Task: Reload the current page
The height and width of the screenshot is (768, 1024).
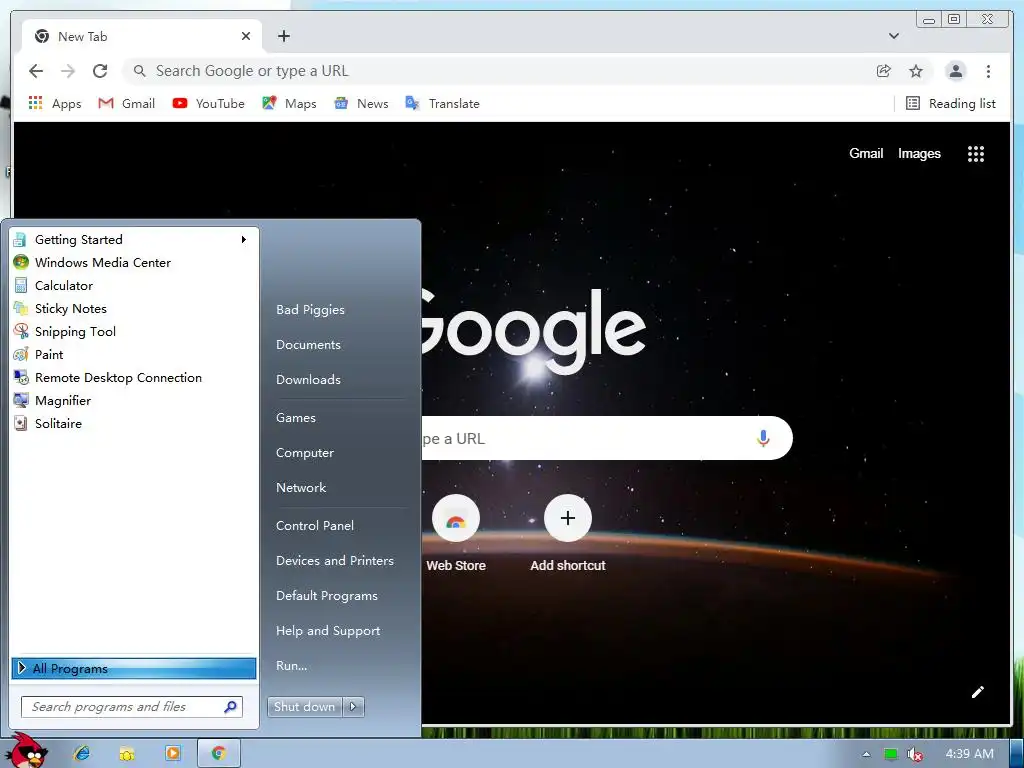Action: click(x=100, y=71)
